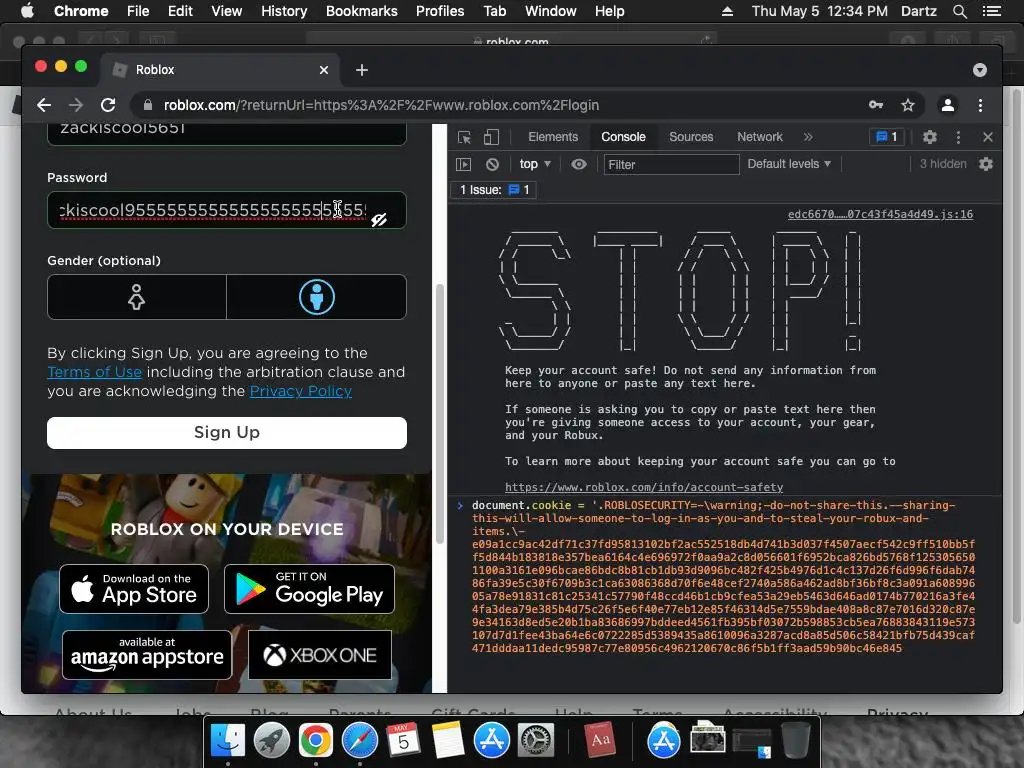Open console settings gear beside 3 hidden

(x=986, y=165)
